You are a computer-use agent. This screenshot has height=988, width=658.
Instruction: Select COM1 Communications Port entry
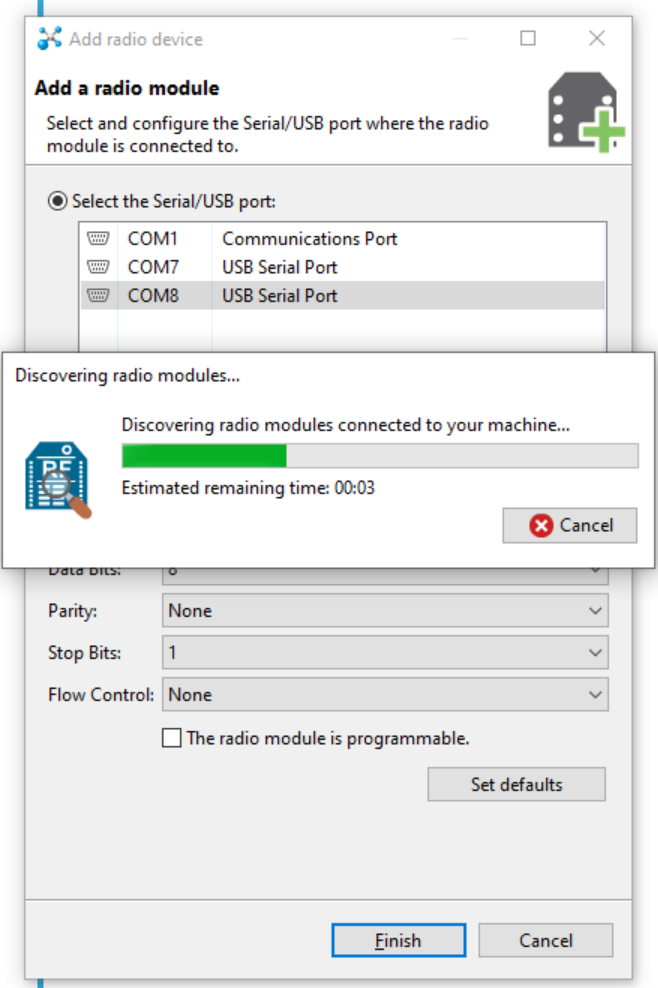tap(309, 239)
